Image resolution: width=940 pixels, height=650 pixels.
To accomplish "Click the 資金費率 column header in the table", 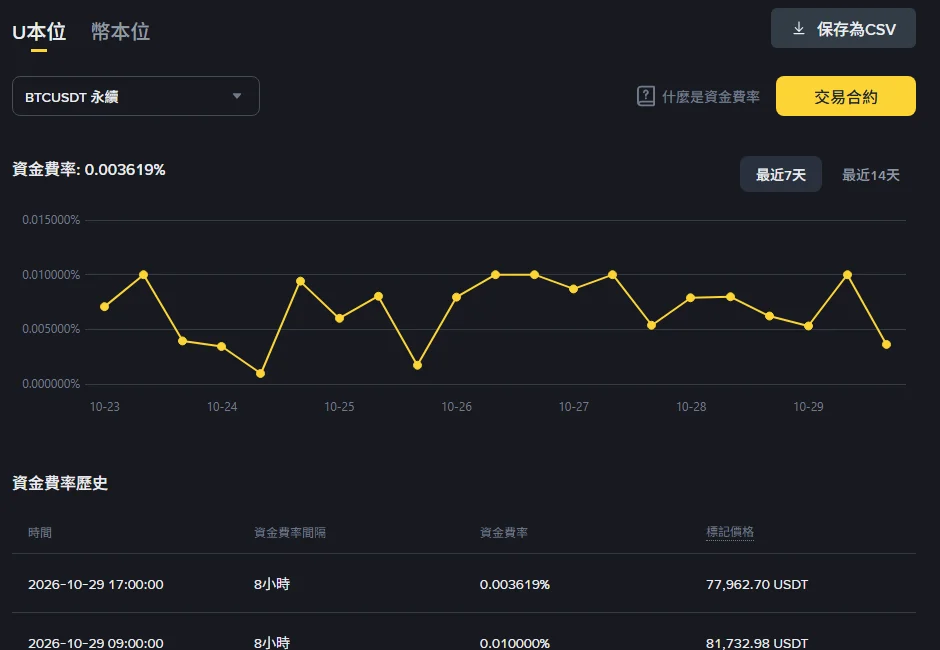I will 504,532.
